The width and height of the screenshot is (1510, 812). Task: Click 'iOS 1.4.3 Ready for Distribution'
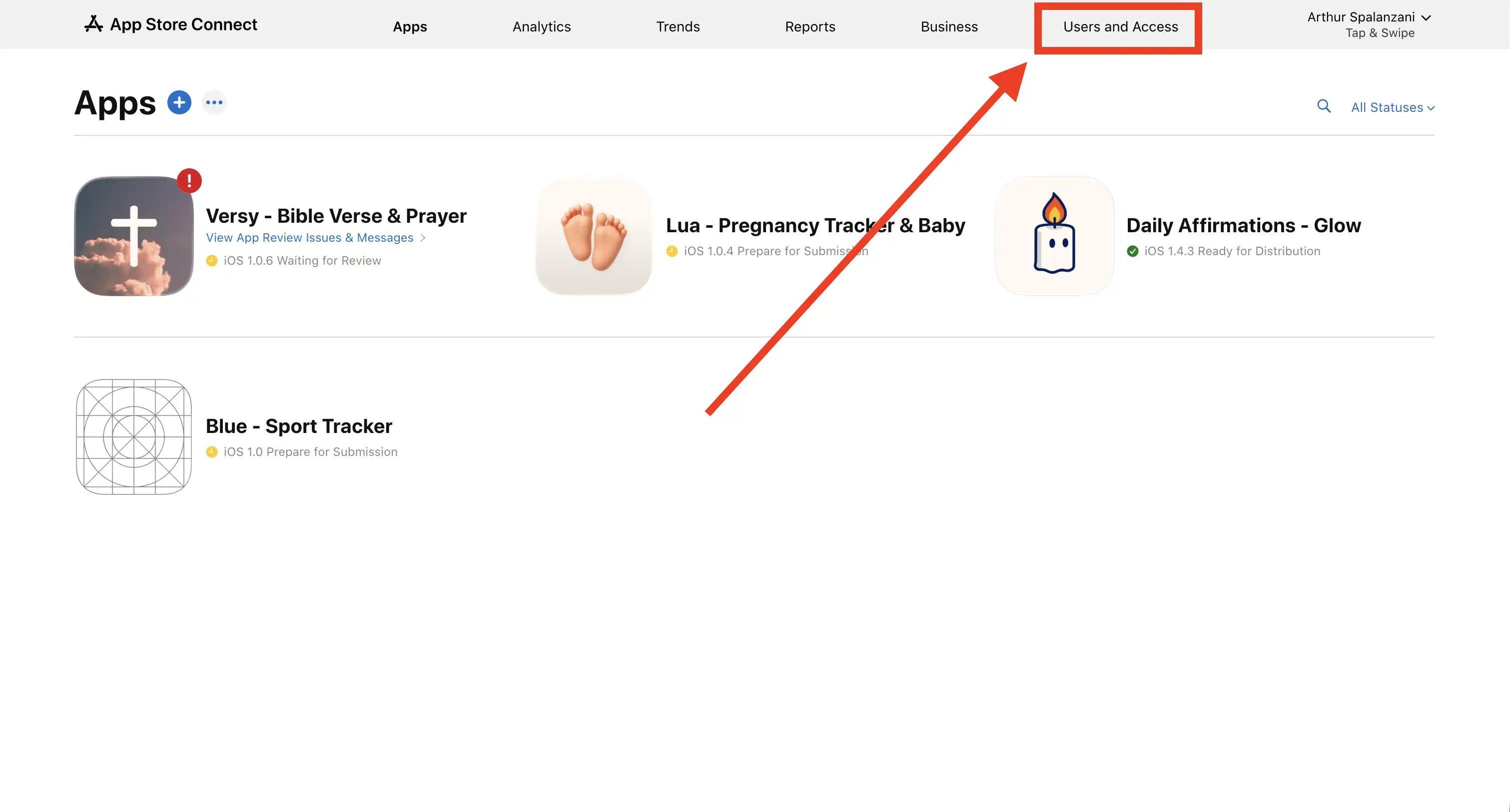pyautogui.click(x=1232, y=251)
